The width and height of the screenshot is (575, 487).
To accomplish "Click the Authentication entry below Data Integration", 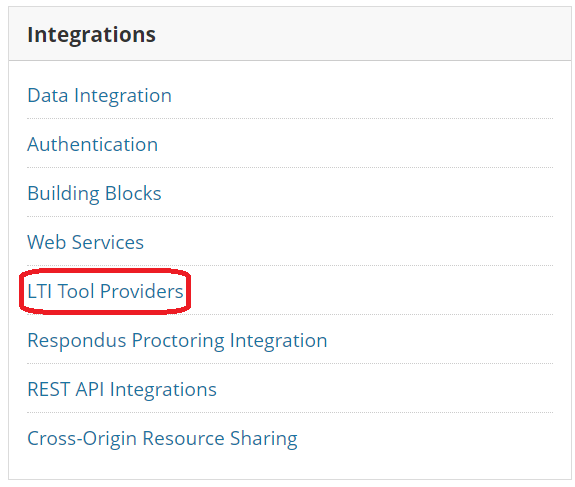I will coord(92,144).
